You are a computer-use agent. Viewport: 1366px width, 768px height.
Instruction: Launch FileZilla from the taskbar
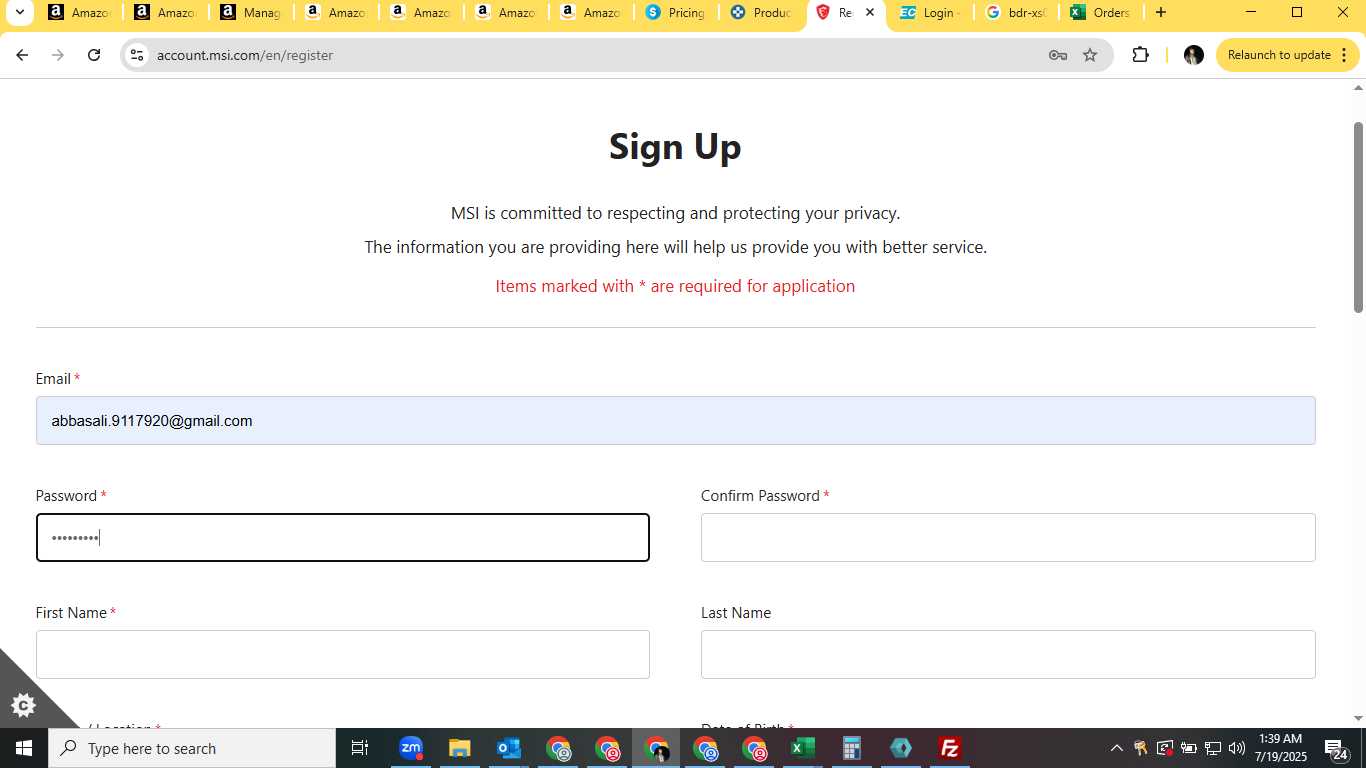(949, 748)
